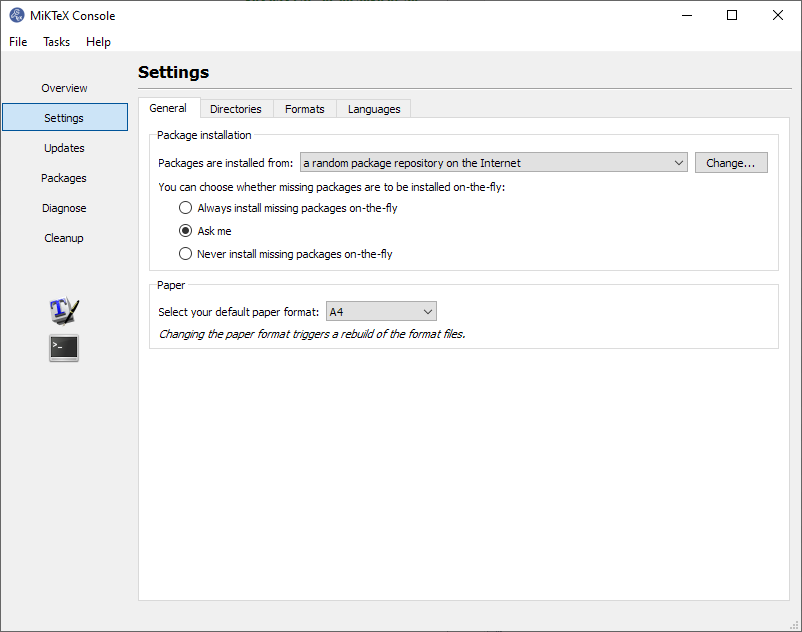Switch to the Directories tab
Viewport: 802px width, 632px height.
236,109
